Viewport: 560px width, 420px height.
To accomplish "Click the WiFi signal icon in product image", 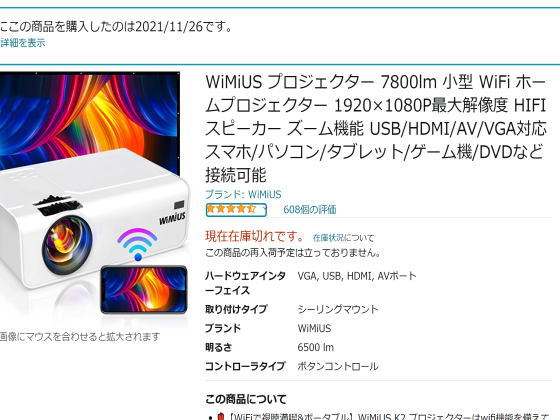I will pyautogui.click(x=137, y=244).
